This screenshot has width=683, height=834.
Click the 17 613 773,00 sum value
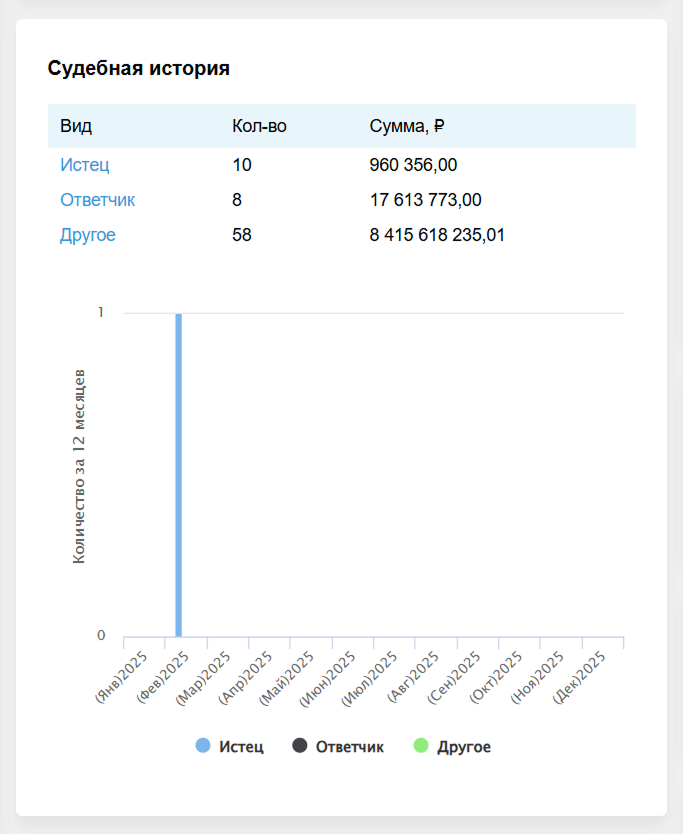[425, 200]
